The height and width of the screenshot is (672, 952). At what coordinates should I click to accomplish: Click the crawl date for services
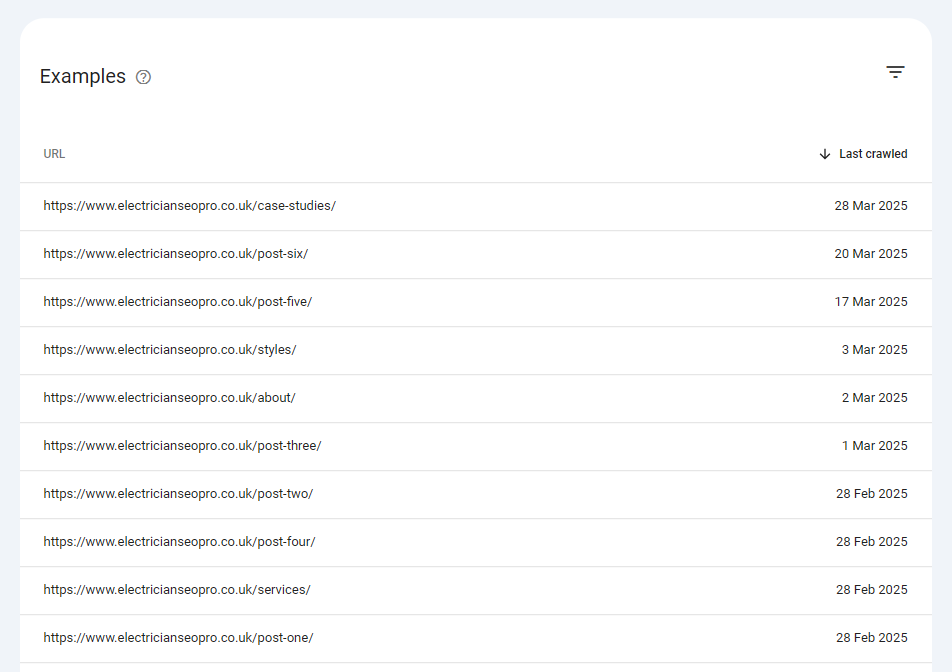(x=871, y=589)
